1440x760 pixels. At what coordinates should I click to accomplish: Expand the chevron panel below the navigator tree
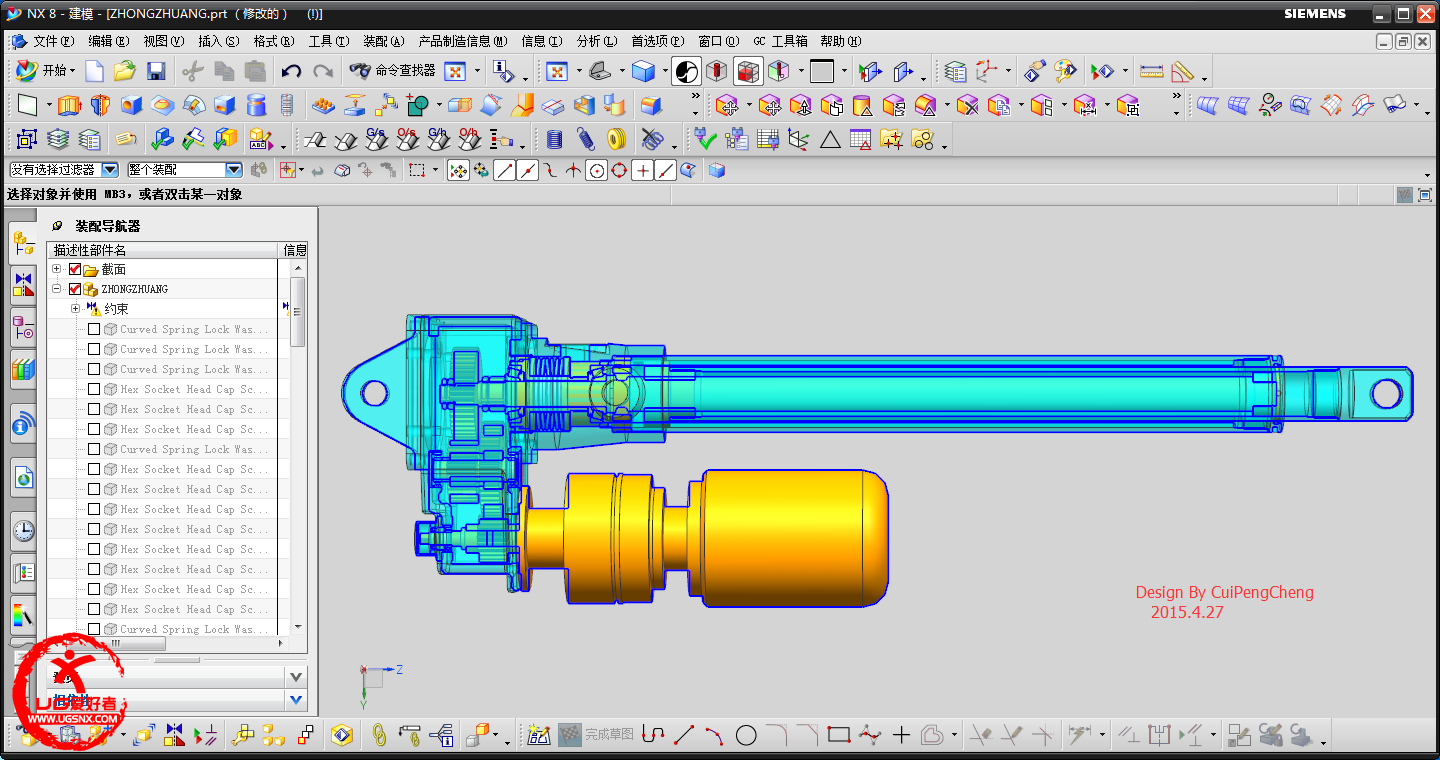(x=295, y=677)
